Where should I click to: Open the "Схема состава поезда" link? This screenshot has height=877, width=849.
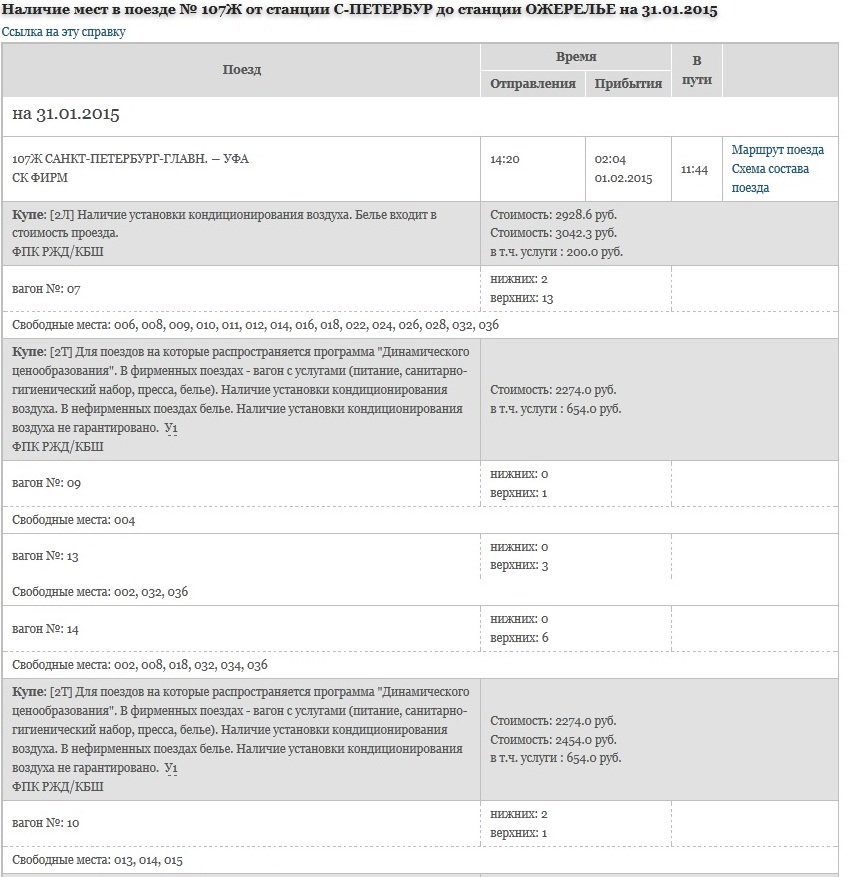(770, 178)
